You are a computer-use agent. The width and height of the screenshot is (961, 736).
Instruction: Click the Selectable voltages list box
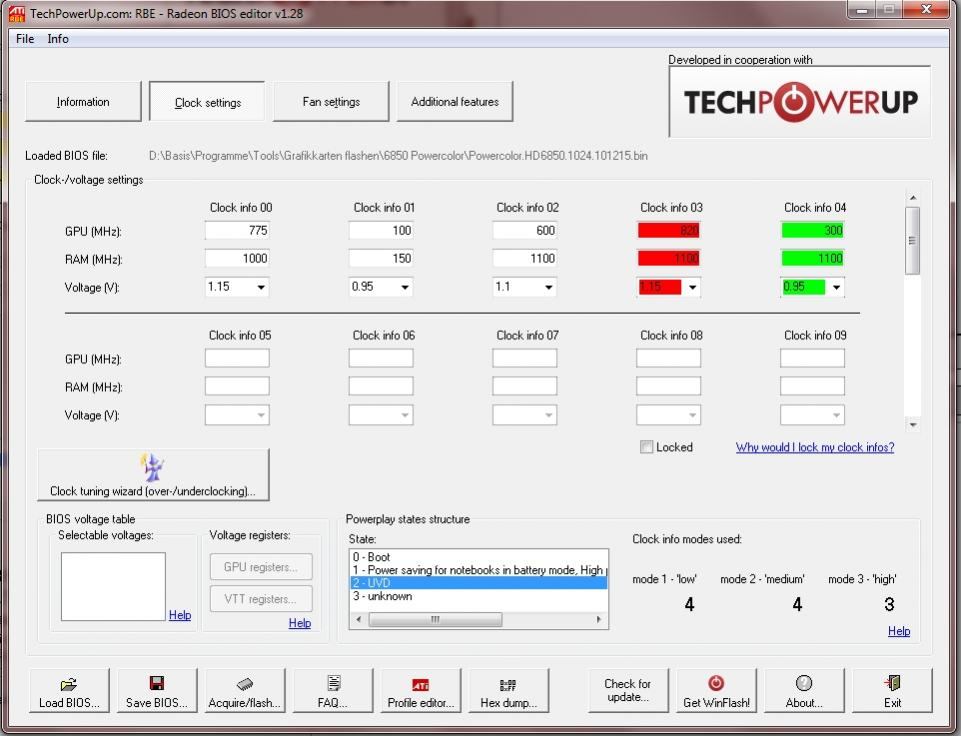pos(113,586)
